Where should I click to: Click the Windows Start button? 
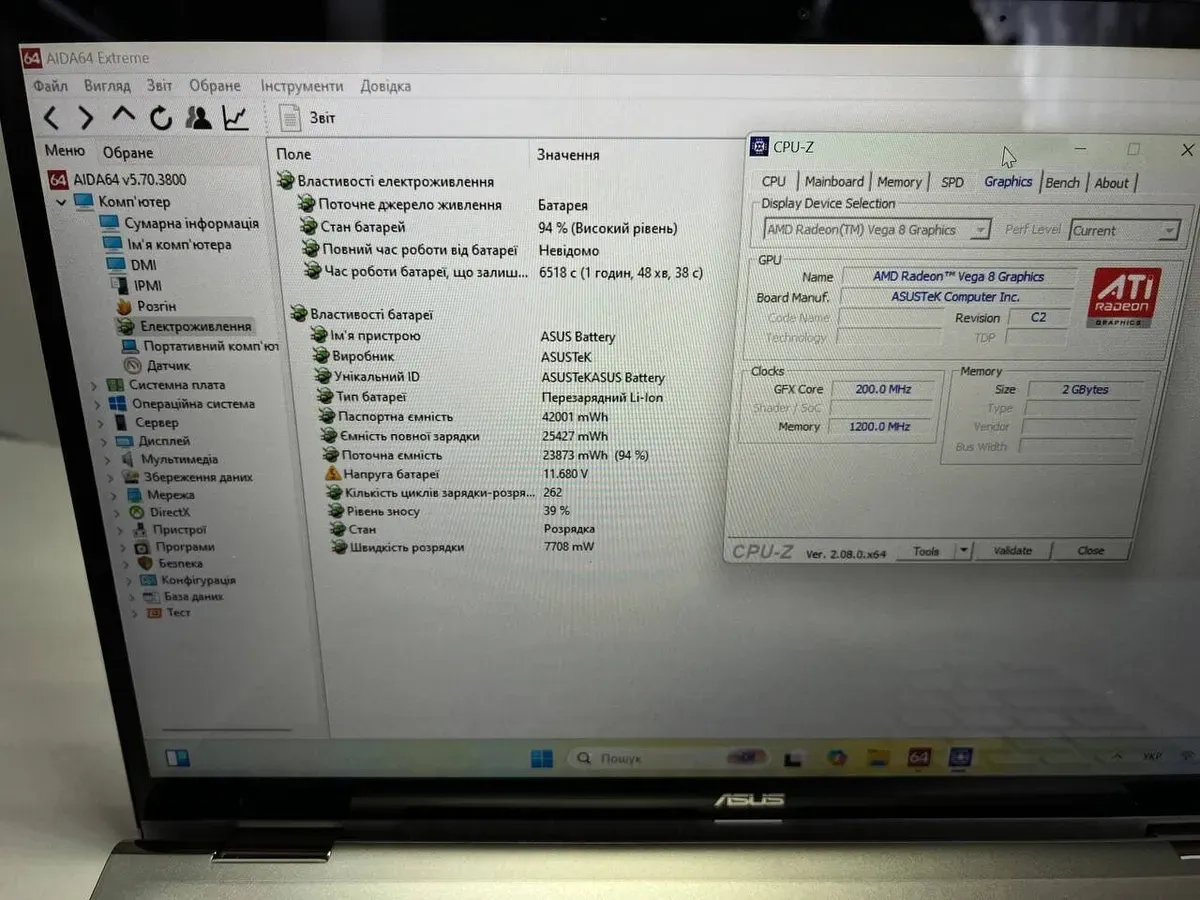point(541,758)
